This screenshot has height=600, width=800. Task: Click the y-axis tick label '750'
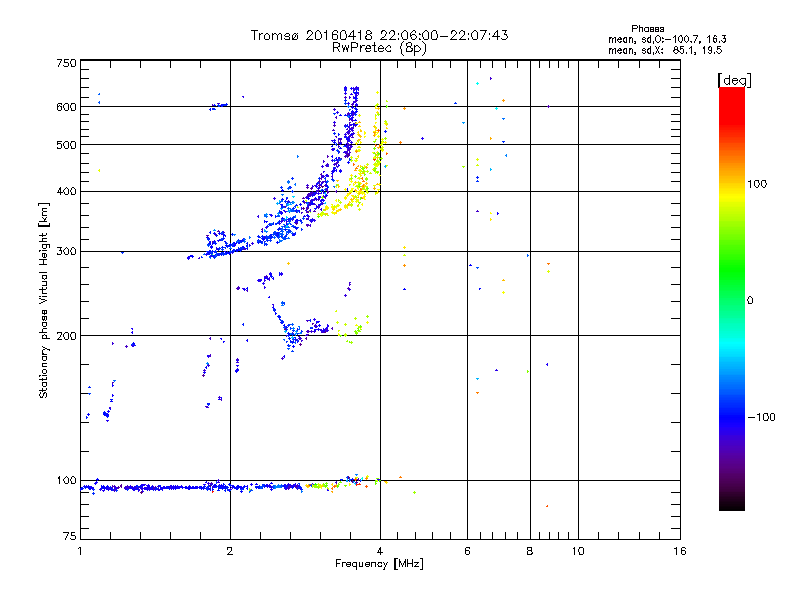tap(66, 63)
